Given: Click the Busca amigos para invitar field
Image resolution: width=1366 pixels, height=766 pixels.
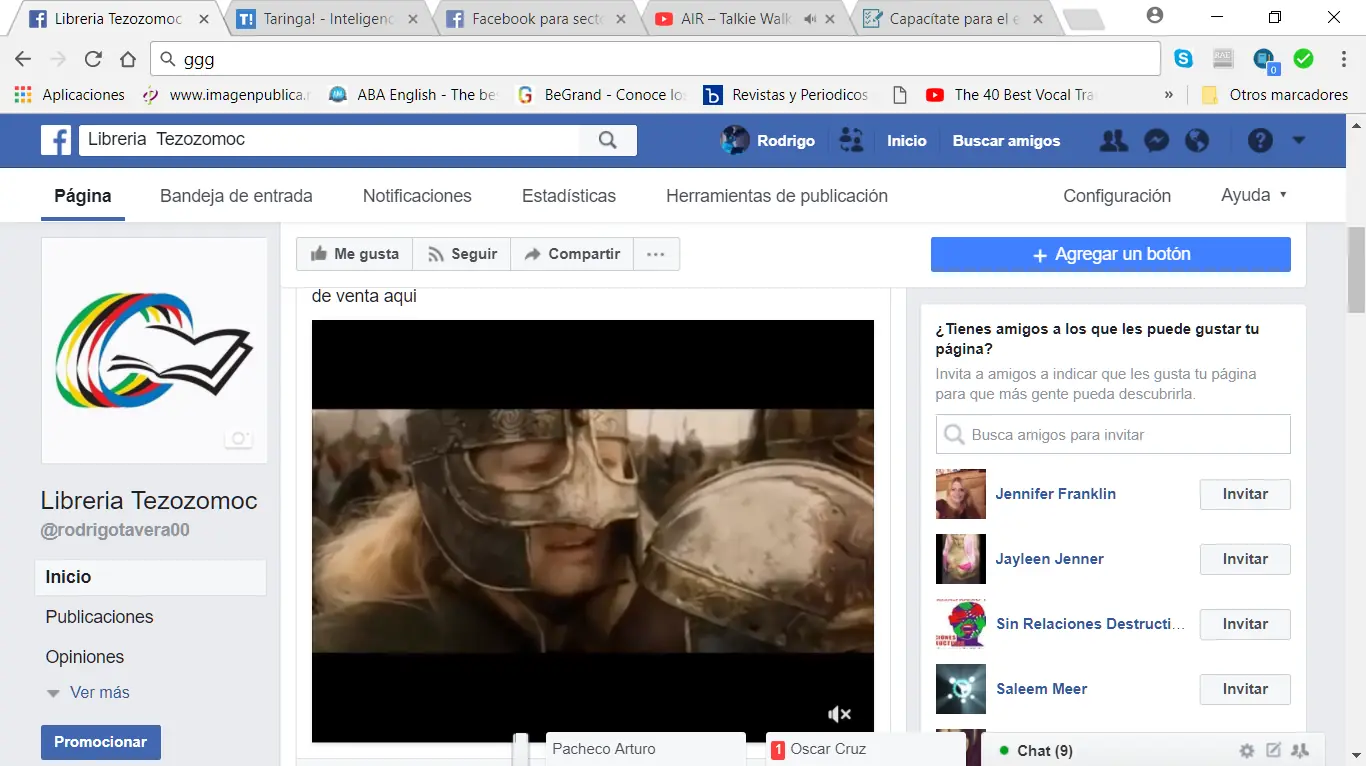Looking at the screenshot, I should click(1113, 435).
